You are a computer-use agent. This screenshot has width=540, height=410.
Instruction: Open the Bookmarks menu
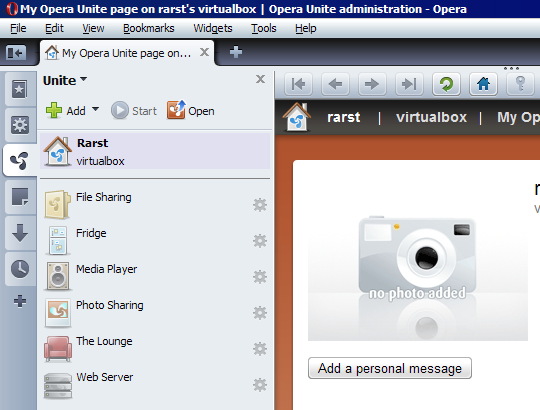(x=149, y=28)
